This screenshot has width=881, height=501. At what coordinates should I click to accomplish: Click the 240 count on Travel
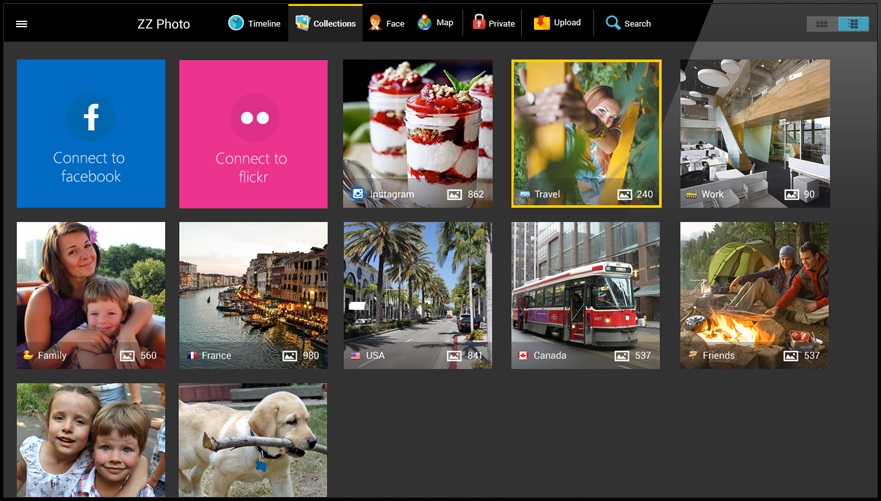coord(644,194)
